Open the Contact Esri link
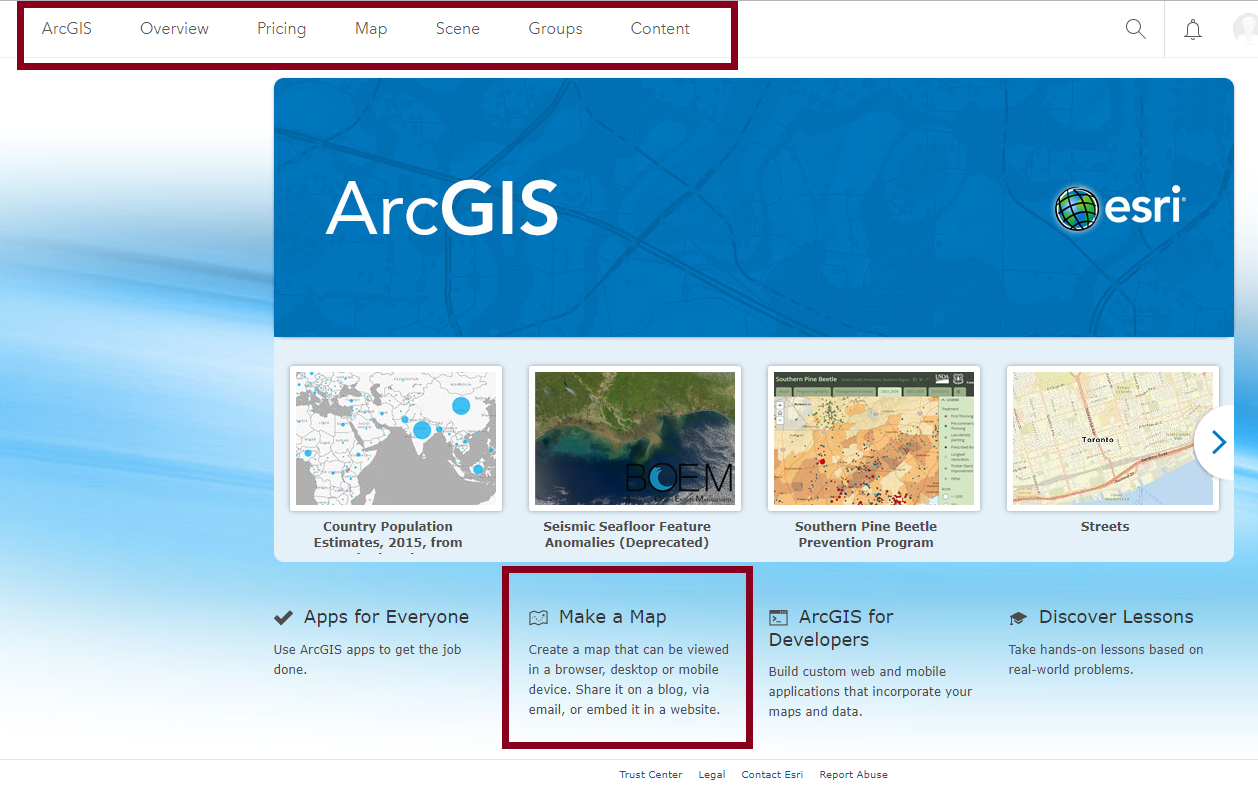The height and width of the screenshot is (802, 1258). pos(772,775)
